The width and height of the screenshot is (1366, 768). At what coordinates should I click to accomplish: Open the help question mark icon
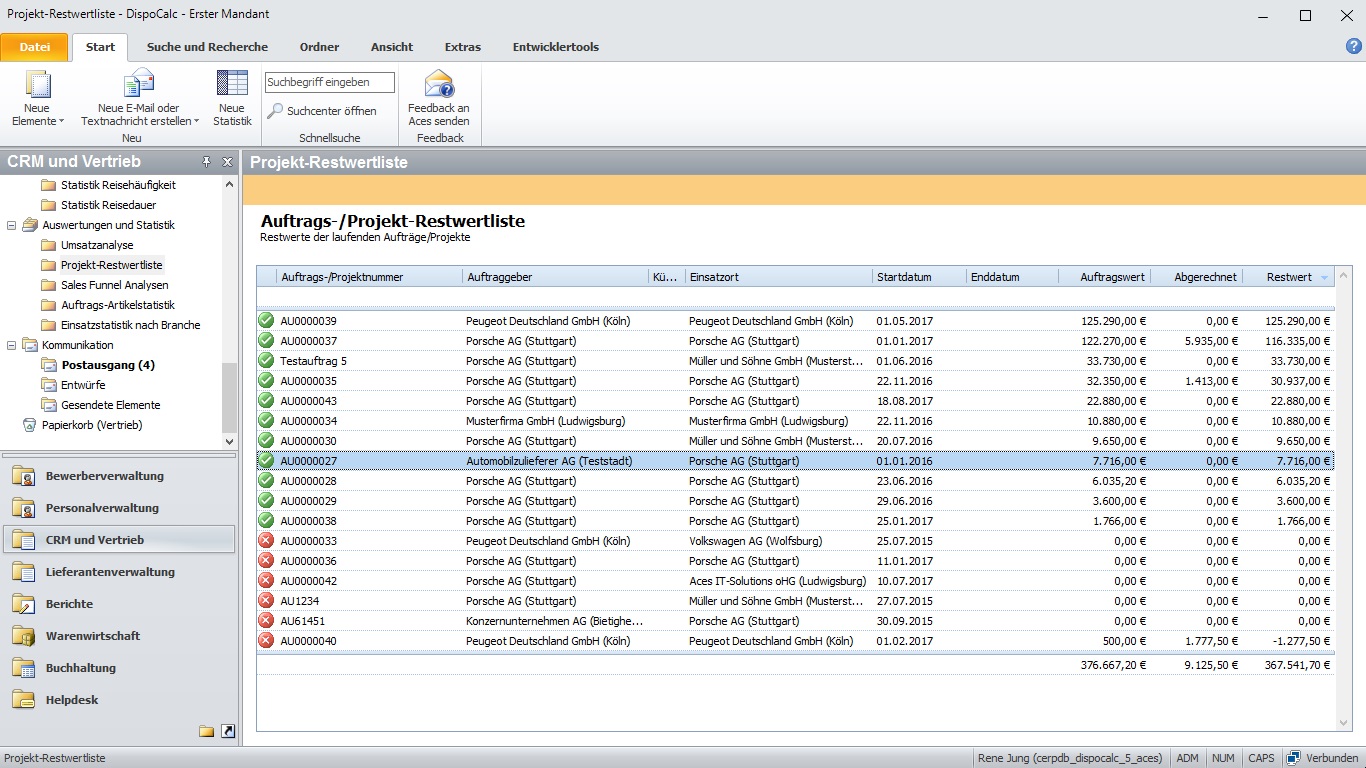tap(1354, 46)
